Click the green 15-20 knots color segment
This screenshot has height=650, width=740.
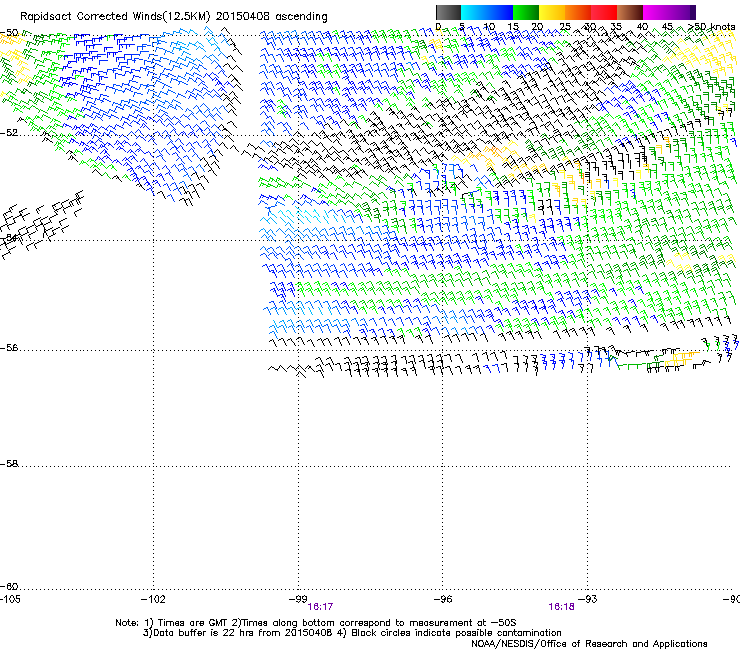[526, 12]
